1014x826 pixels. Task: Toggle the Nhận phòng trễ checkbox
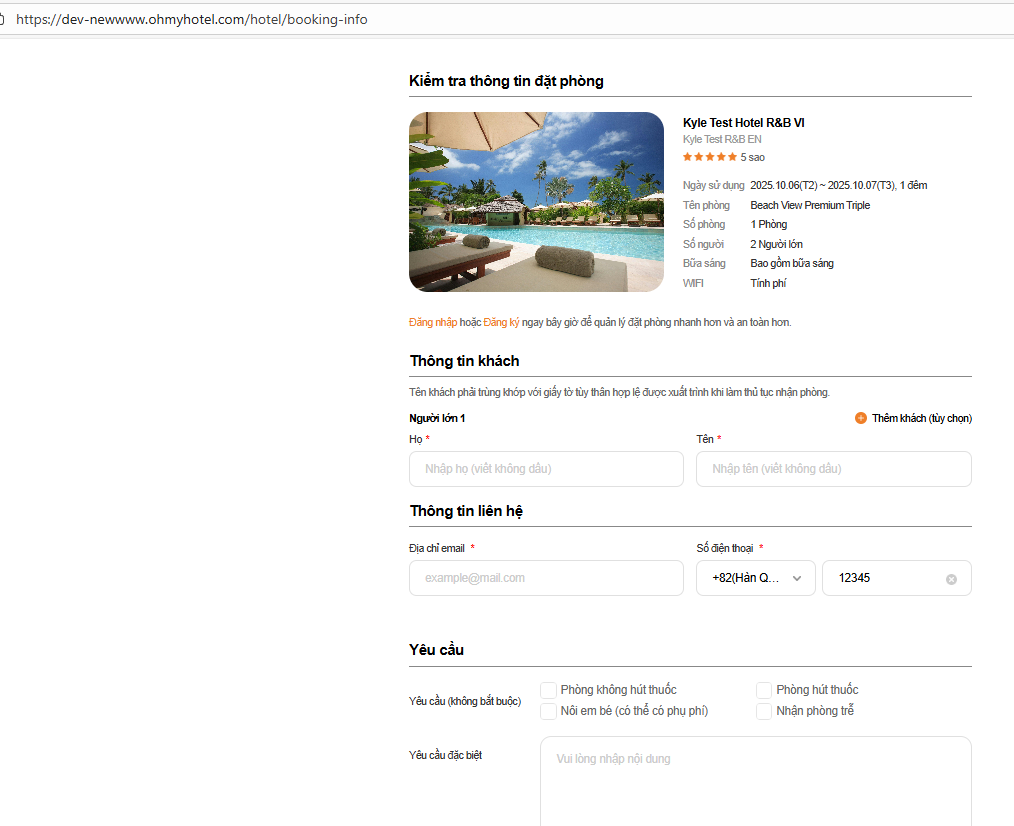tap(764, 711)
